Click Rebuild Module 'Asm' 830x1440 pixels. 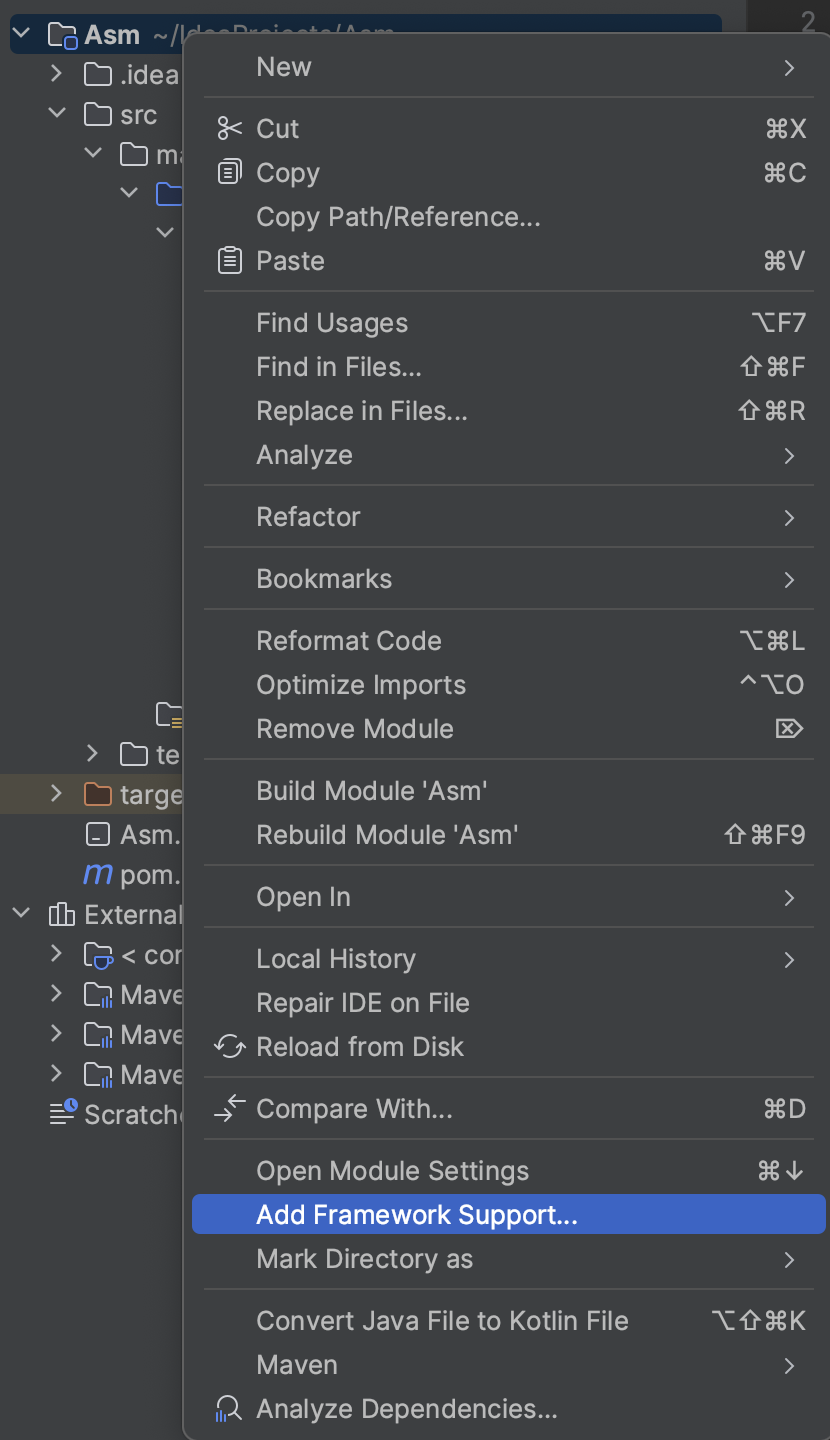coord(387,835)
